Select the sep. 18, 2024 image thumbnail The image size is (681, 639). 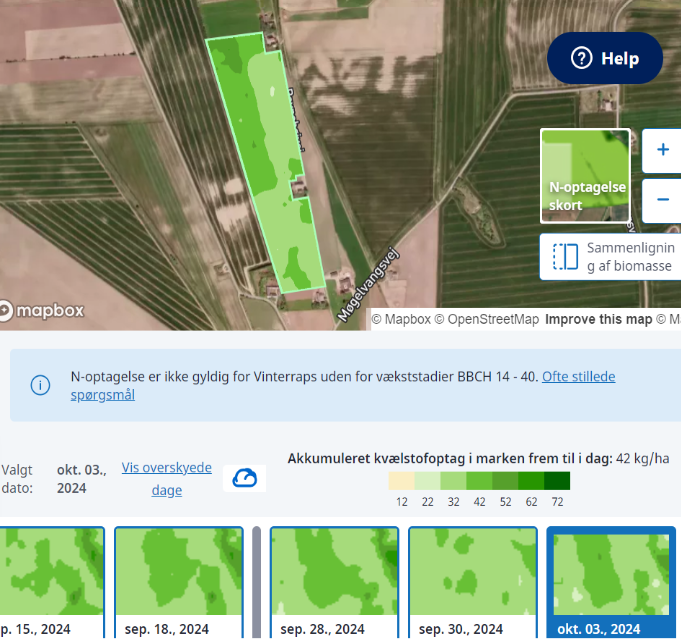[x=178, y=582]
